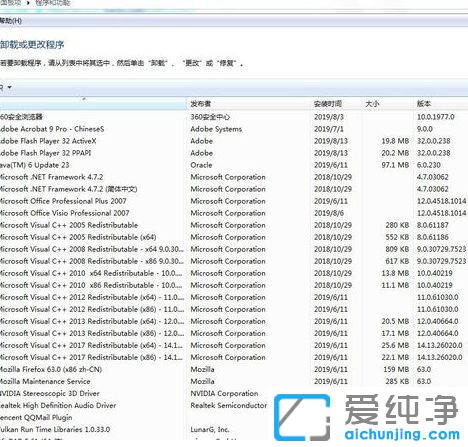Click size 280 KB cell
This screenshot has width=468, height=447.
click(397, 225)
